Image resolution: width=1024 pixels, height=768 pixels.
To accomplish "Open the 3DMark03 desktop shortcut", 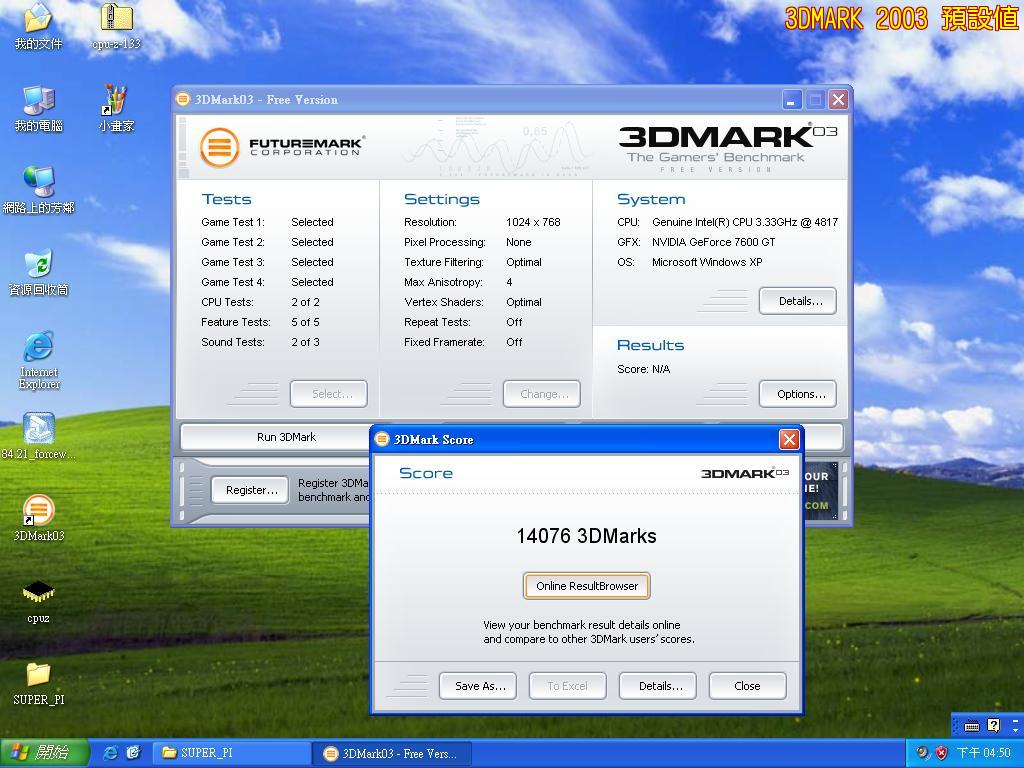I will coord(38,511).
